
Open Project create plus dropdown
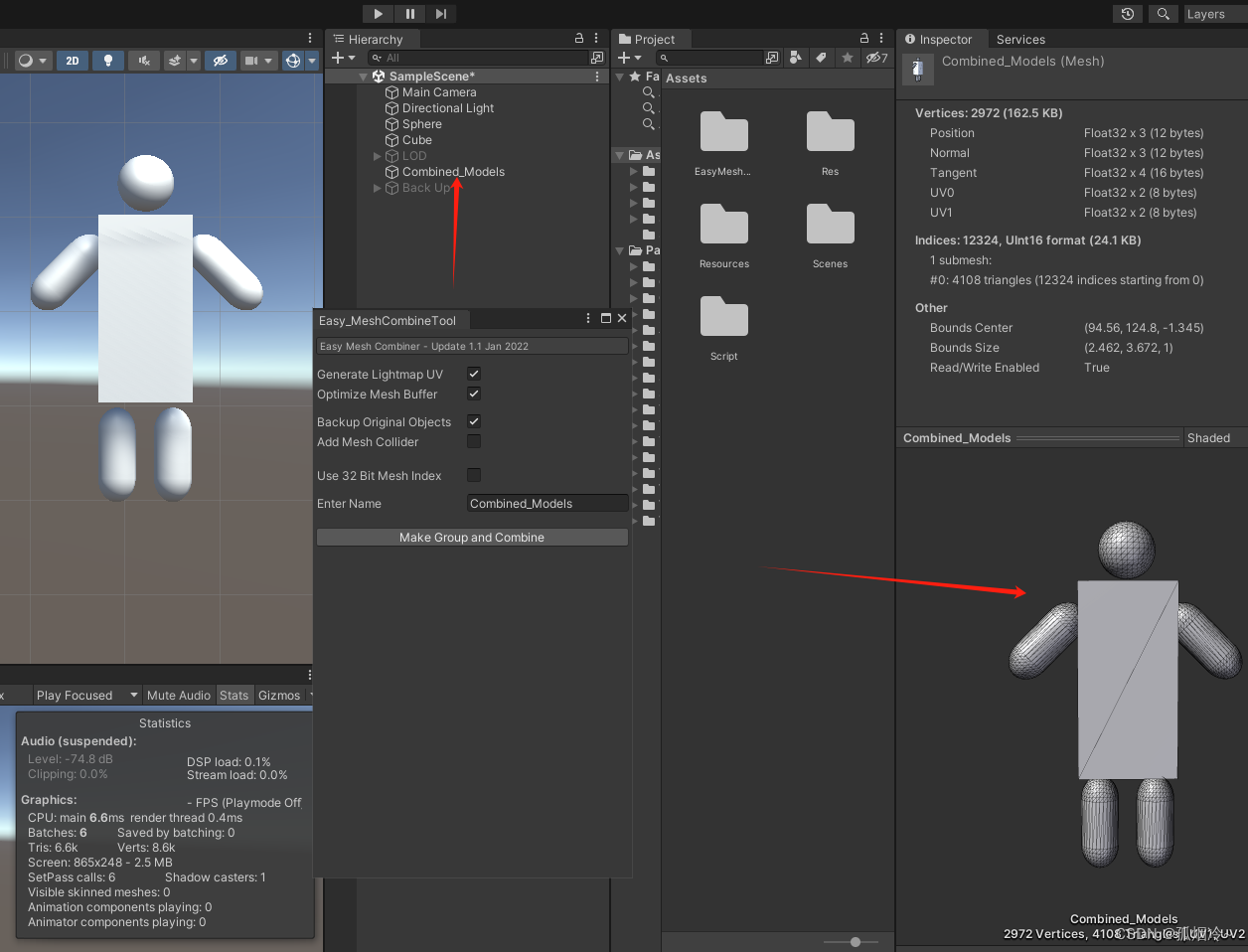pyautogui.click(x=630, y=58)
